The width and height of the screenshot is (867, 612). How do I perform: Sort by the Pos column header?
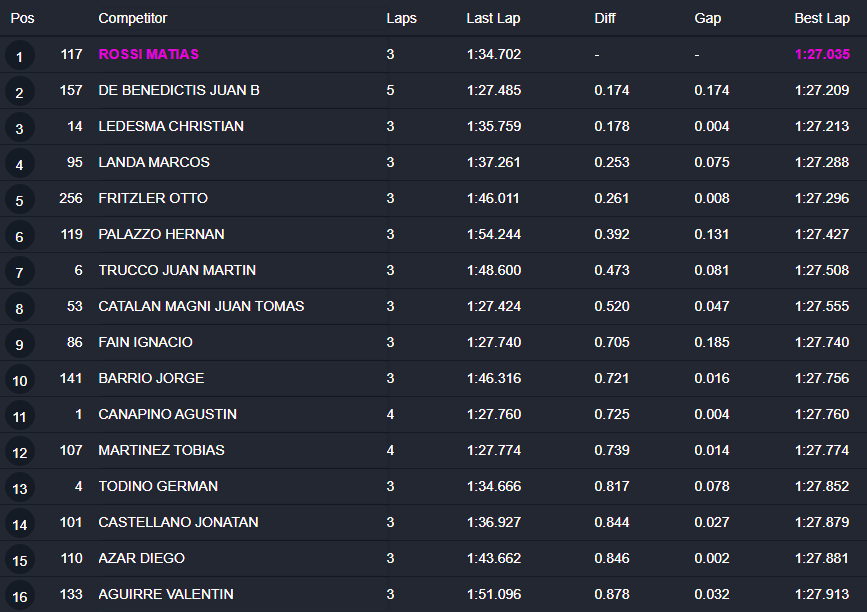pyautogui.click(x=22, y=18)
